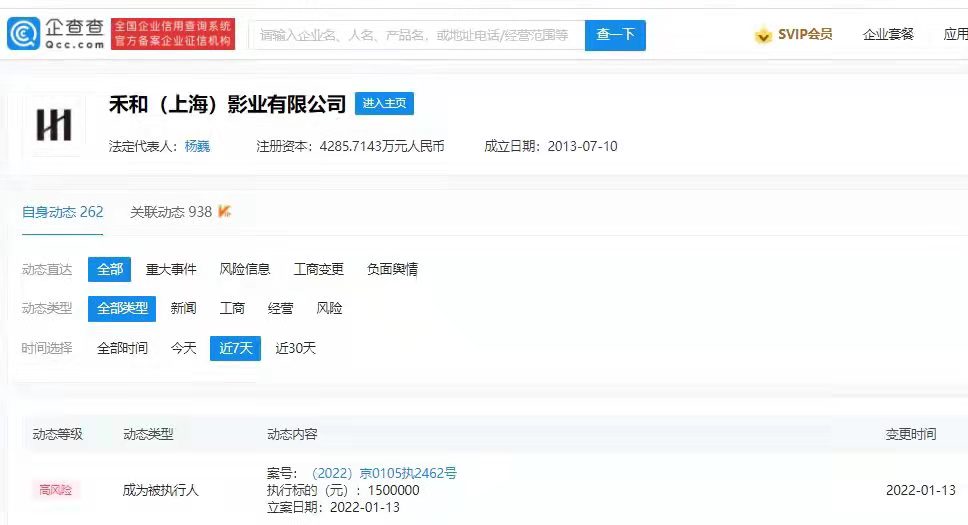968x525 pixels.
Task: Open the company logo thumbnail
Action: click(54, 125)
